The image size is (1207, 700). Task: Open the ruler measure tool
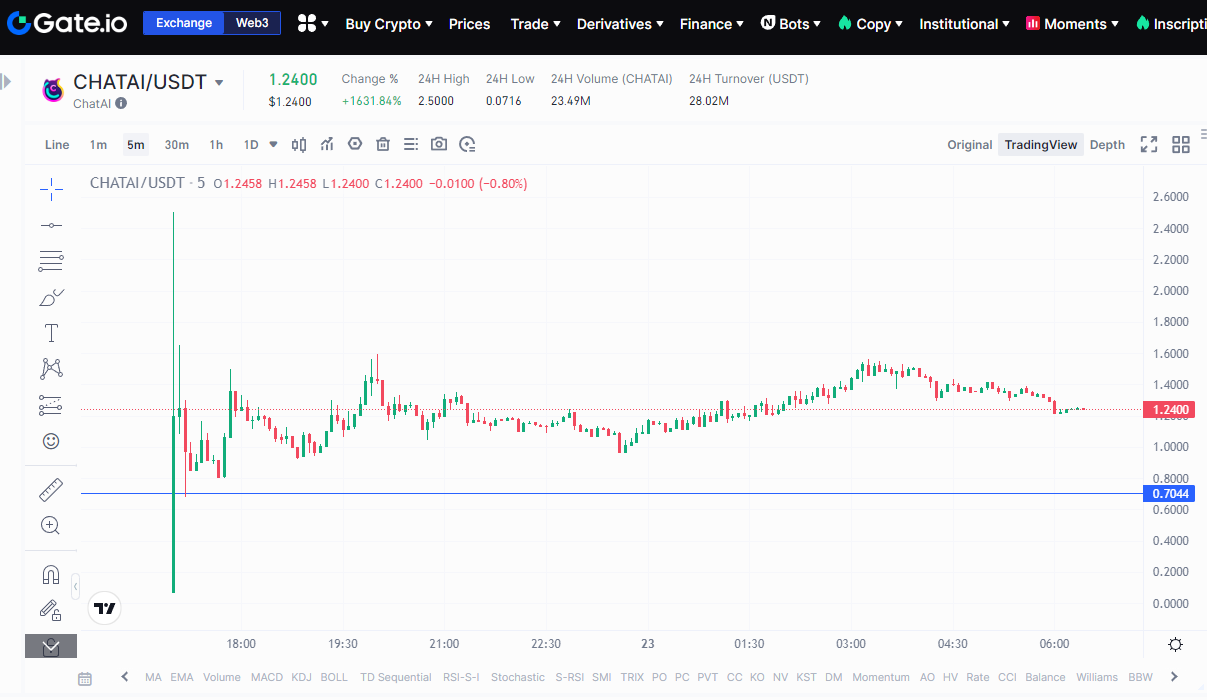[51, 489]
